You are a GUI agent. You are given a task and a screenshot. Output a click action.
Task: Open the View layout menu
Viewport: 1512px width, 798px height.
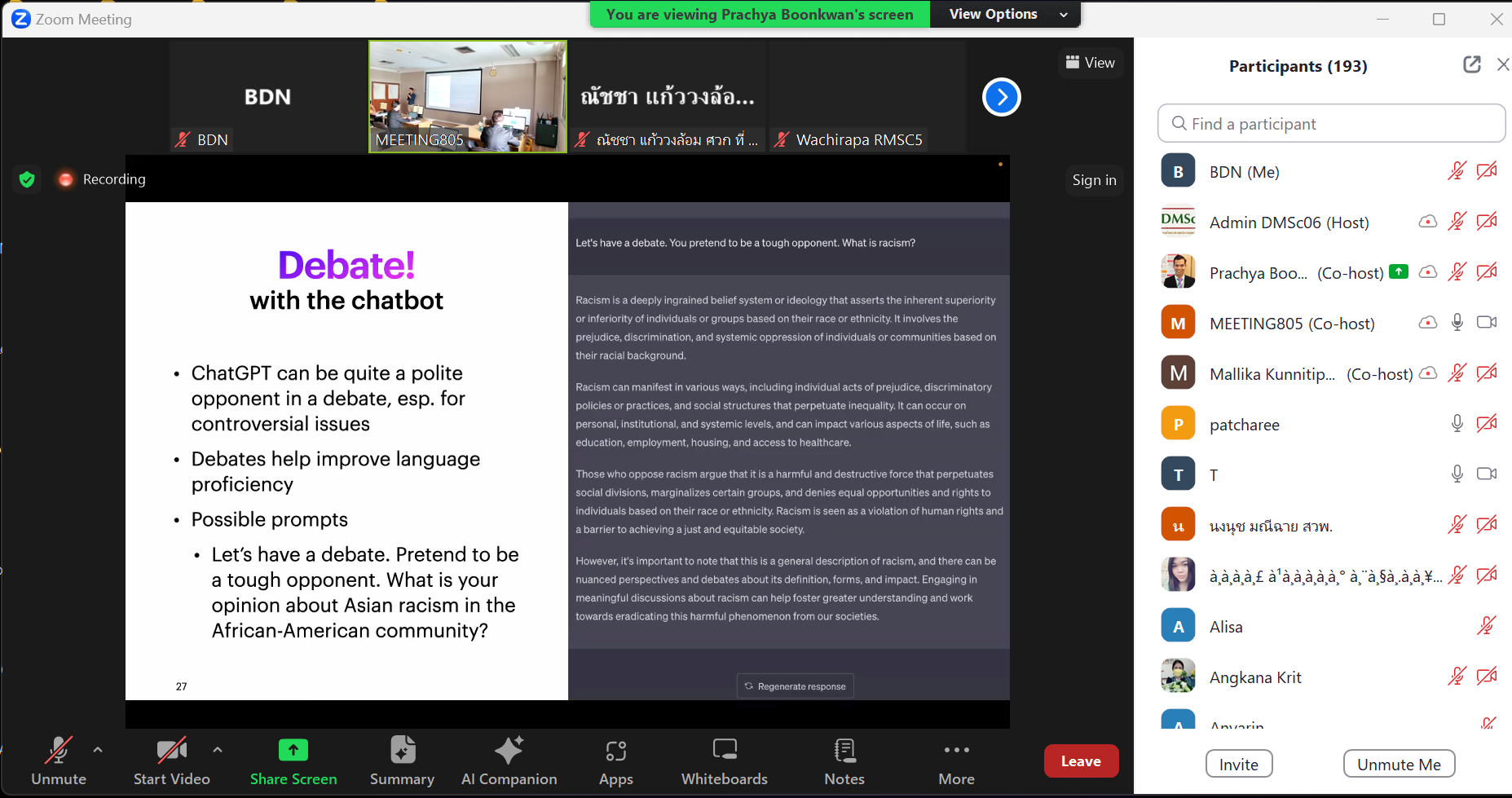[1090, 63]
